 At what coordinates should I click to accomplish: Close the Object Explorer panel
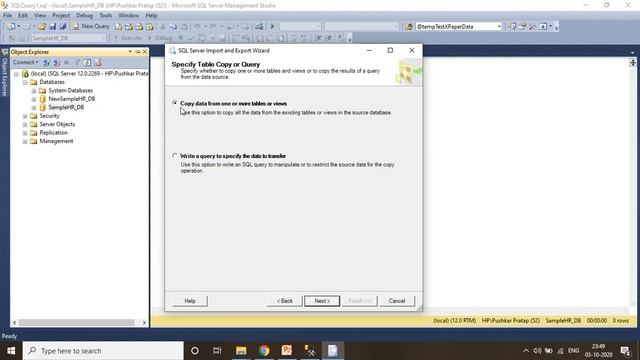point(145,52)
